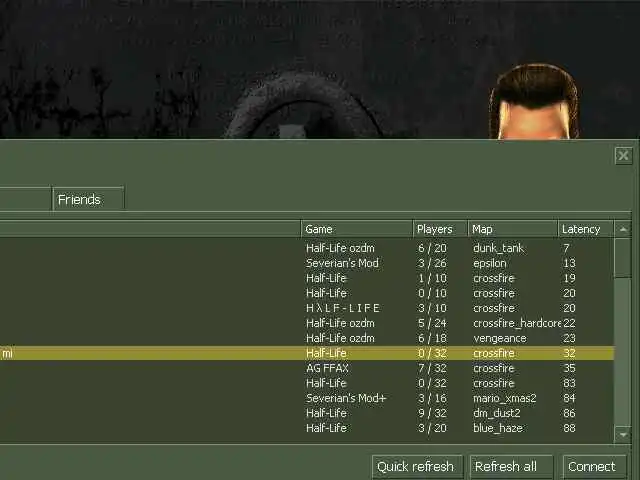Image resolution: width=640 pixels, height=480 pixels.
Task: Select the AG FFAX server row
Action: [307, 368]
